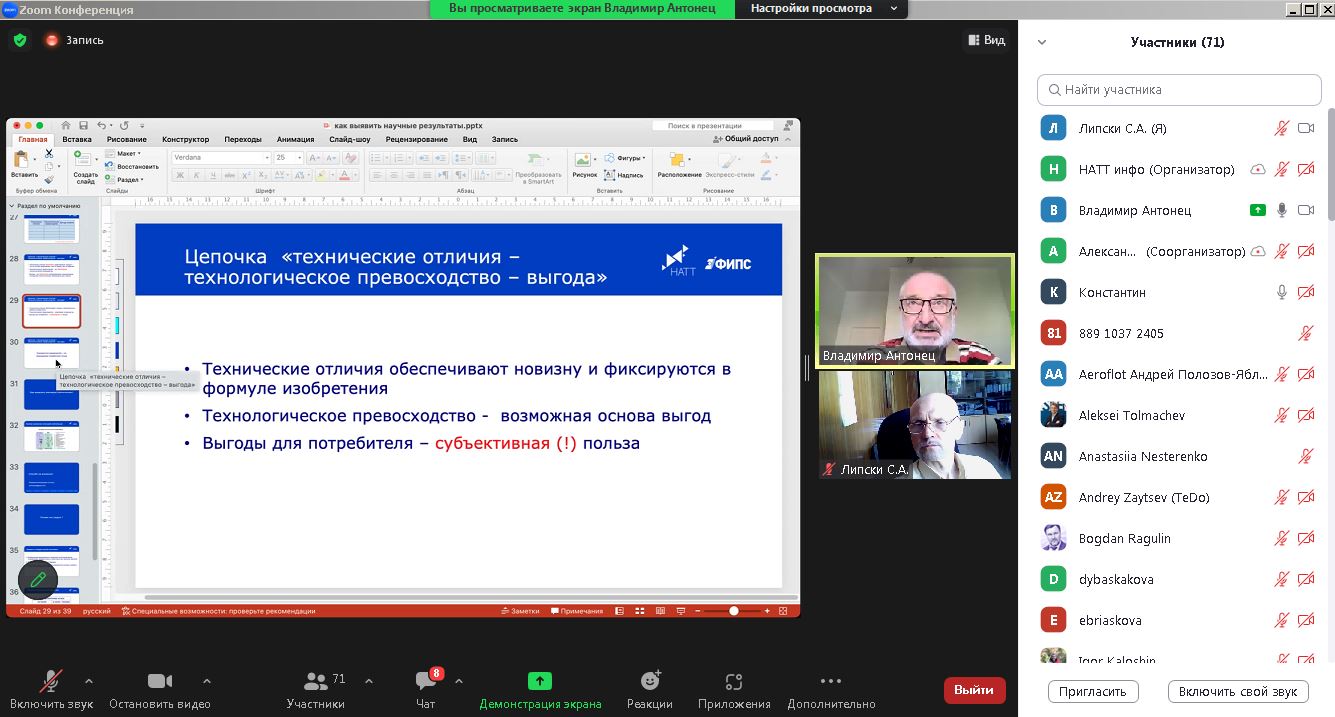
Task: Click microphone icon for Константин
Action: (x=1282, y=292)
